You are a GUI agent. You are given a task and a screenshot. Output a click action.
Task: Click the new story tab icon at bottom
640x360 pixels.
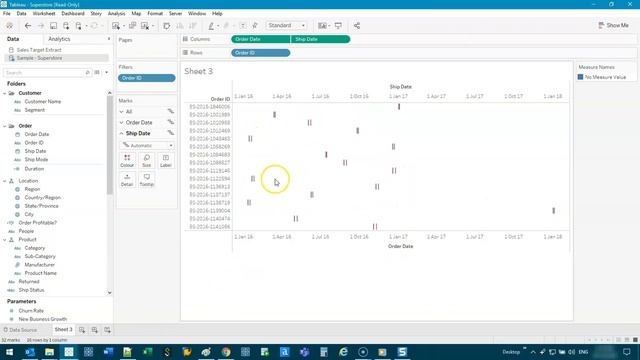107,330
